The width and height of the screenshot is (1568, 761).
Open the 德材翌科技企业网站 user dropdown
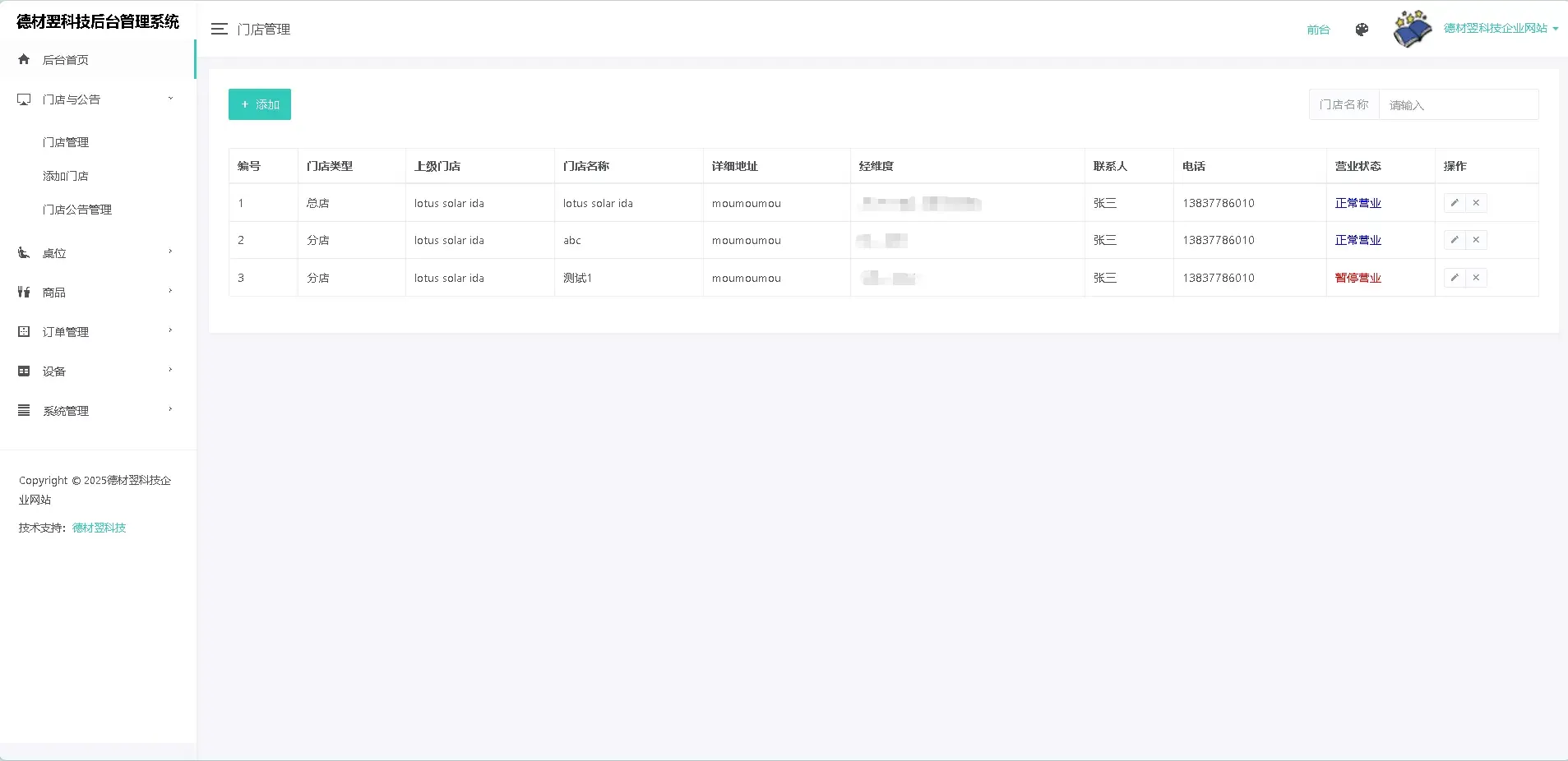[x=1501, y=29]
